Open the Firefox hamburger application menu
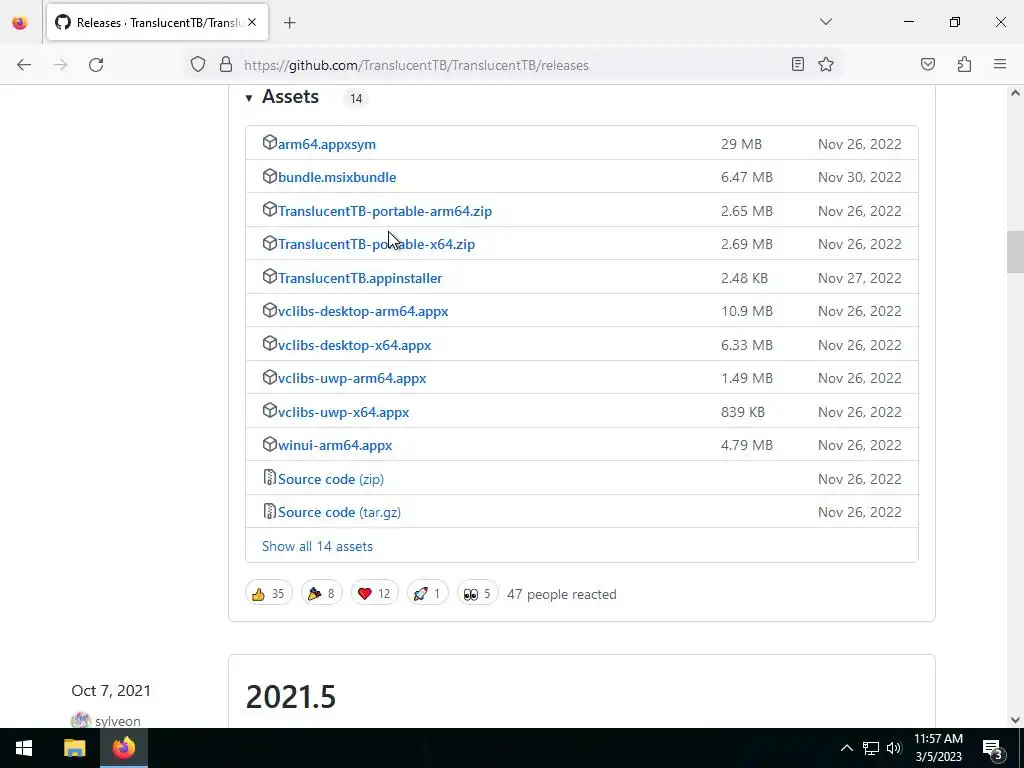 (1000, 64)
